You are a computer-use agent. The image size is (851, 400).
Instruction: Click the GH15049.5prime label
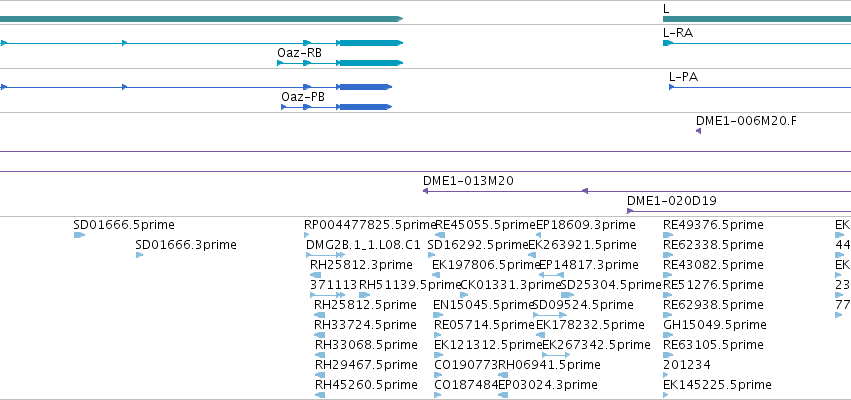point(715,325)
